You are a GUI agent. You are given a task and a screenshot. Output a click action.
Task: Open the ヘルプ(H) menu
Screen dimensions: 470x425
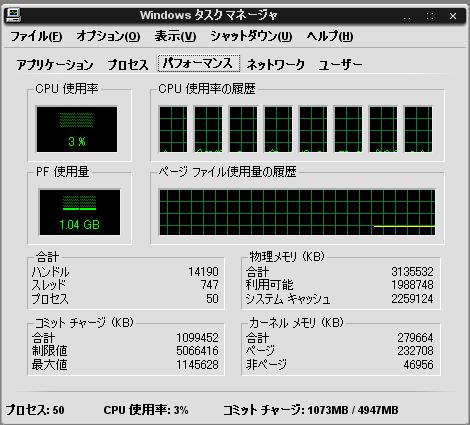pyautogui.click(x=330, y=36)
